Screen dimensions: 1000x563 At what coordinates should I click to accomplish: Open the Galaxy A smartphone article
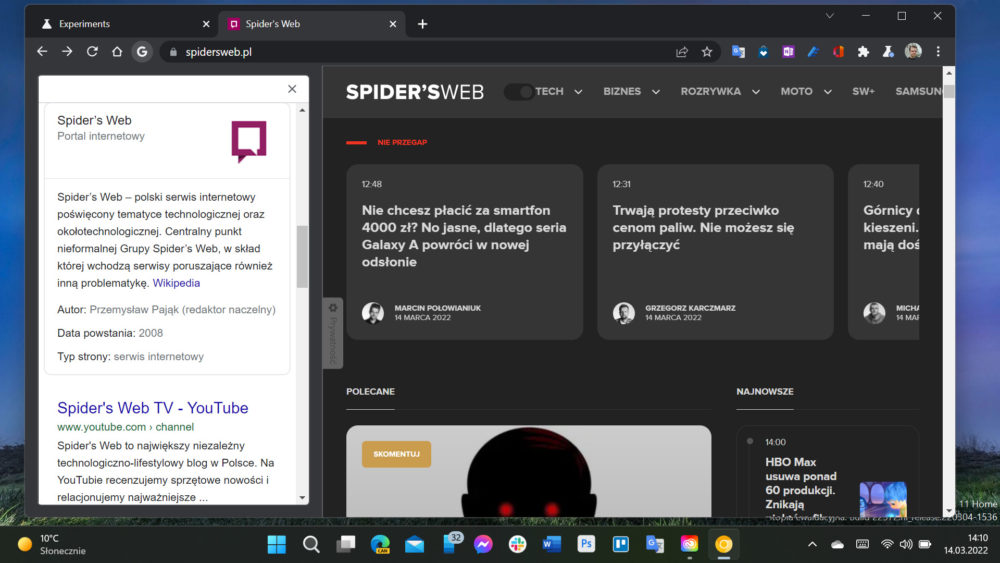[x=464, y=236]
